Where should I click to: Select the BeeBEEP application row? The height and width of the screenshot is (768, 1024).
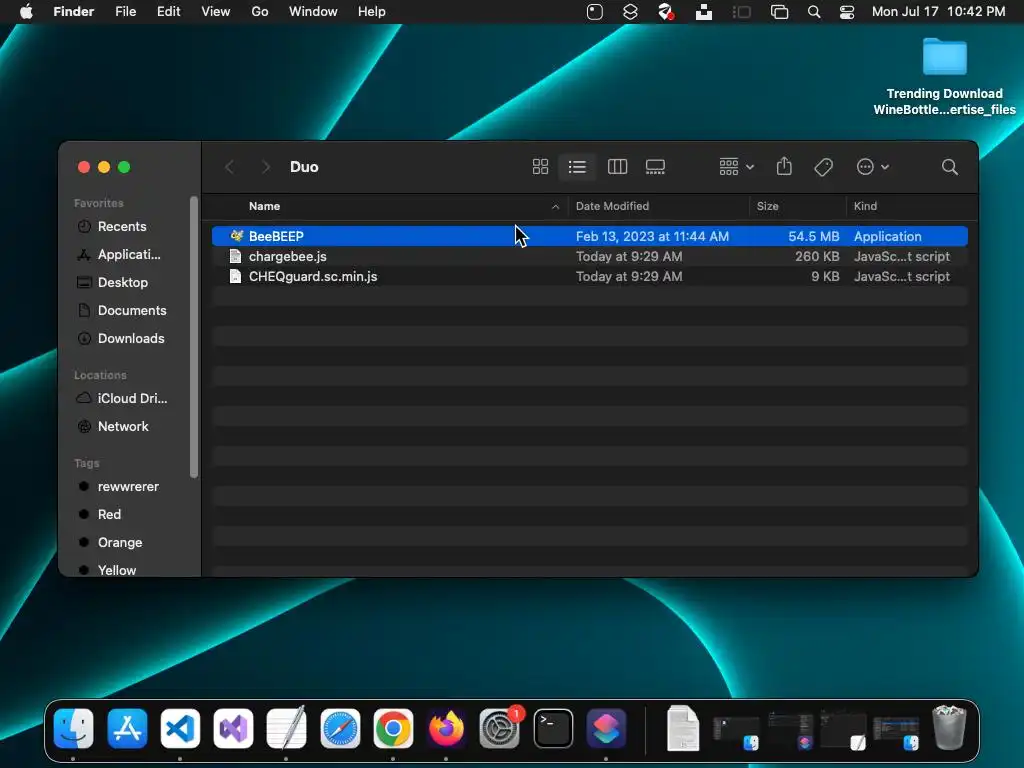click(590, 236)
